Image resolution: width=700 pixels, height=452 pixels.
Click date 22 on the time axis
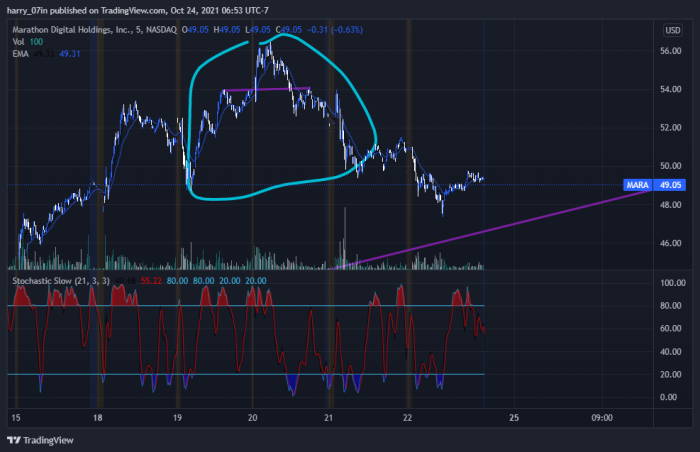pyautogui.click(x=407, y=418)
